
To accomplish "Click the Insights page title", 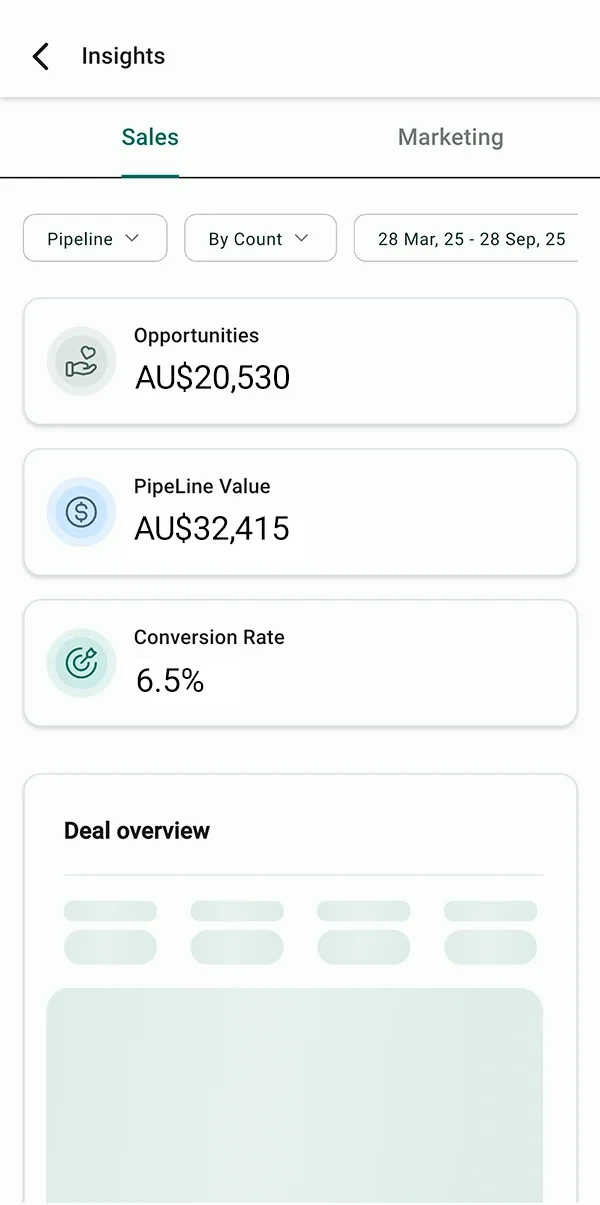I will (123, 56).
